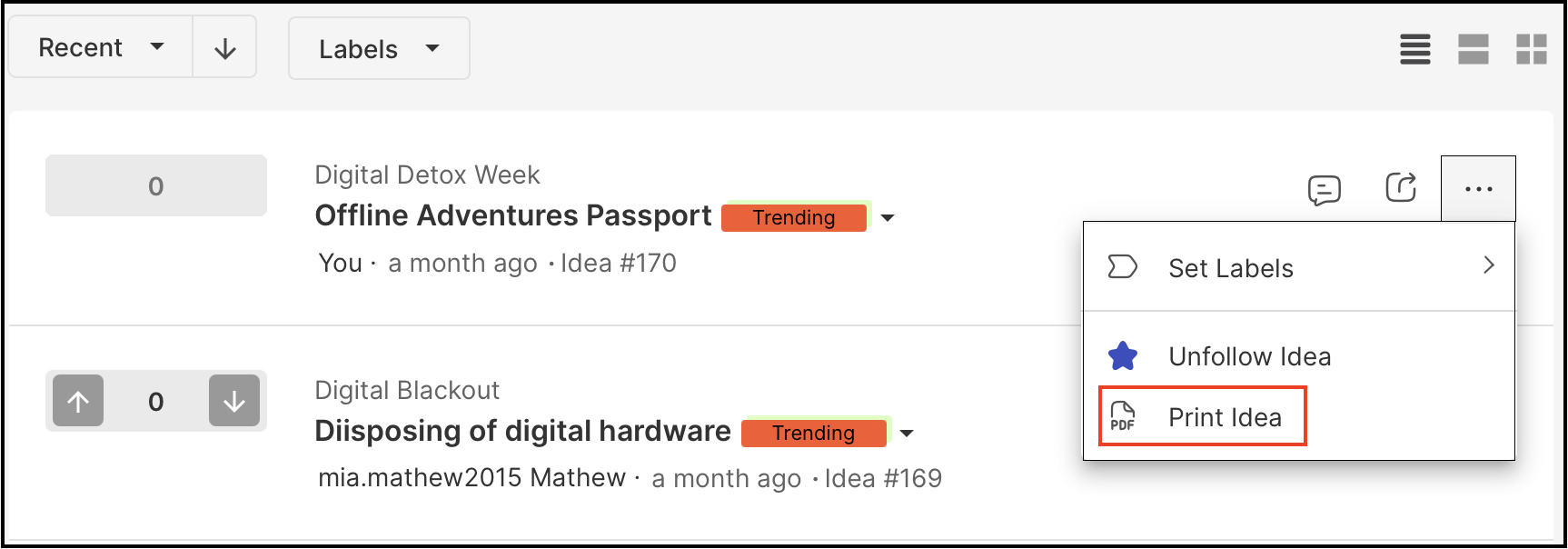
Task: Expand status arrow beside Offline Adventures Trending
Action: [888, 218]
